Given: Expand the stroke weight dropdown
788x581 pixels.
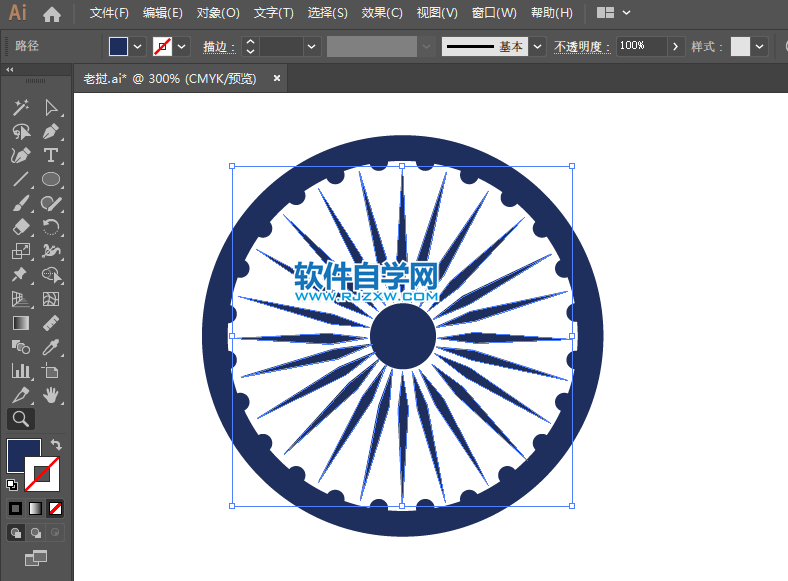Looking at the screenshot, I should click(312, 46).
